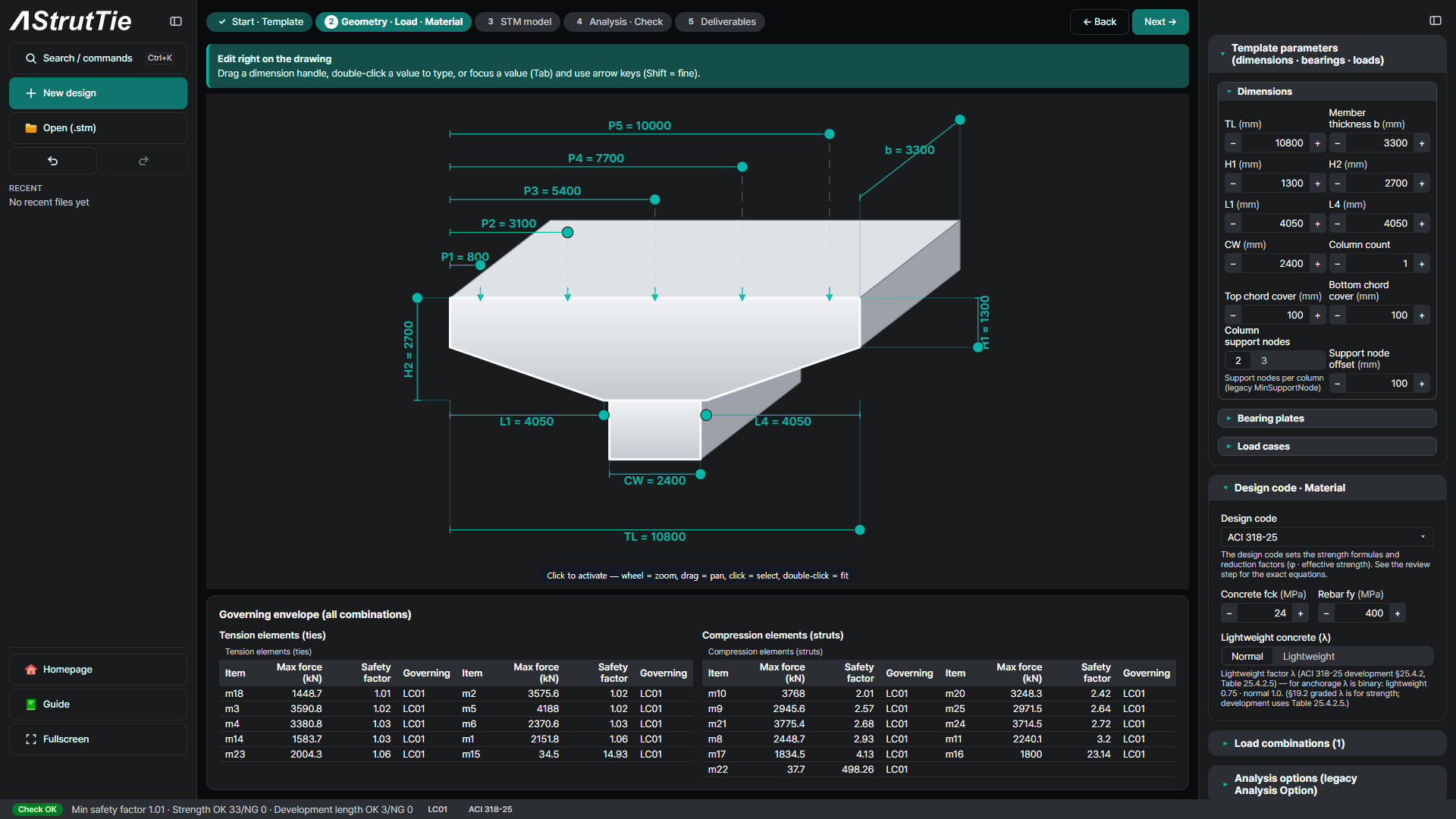Select Lightweight concrete option
The height and width of the screenshot is (819, 1456).
coord(1308,657)
